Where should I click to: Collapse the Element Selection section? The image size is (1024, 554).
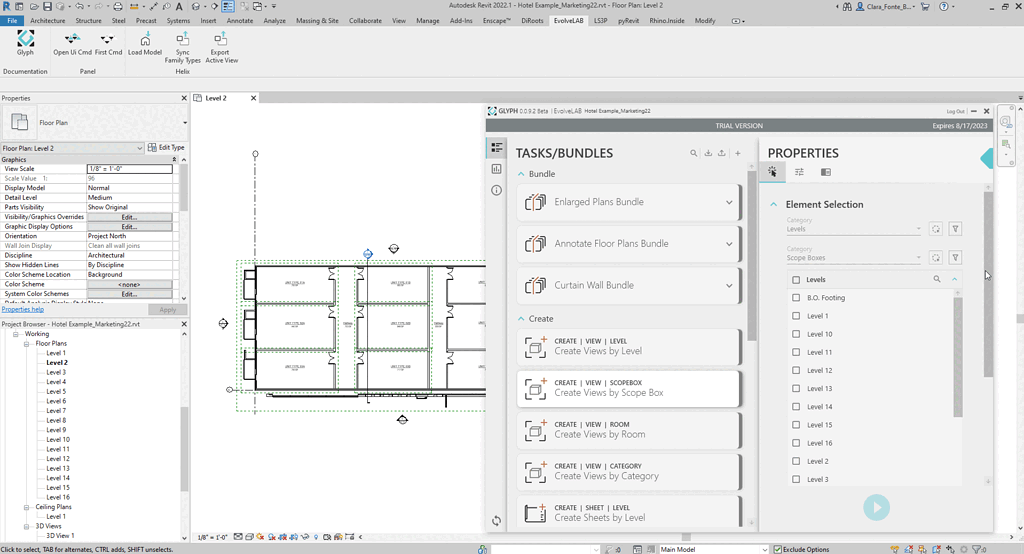click(x=774, y=204)
